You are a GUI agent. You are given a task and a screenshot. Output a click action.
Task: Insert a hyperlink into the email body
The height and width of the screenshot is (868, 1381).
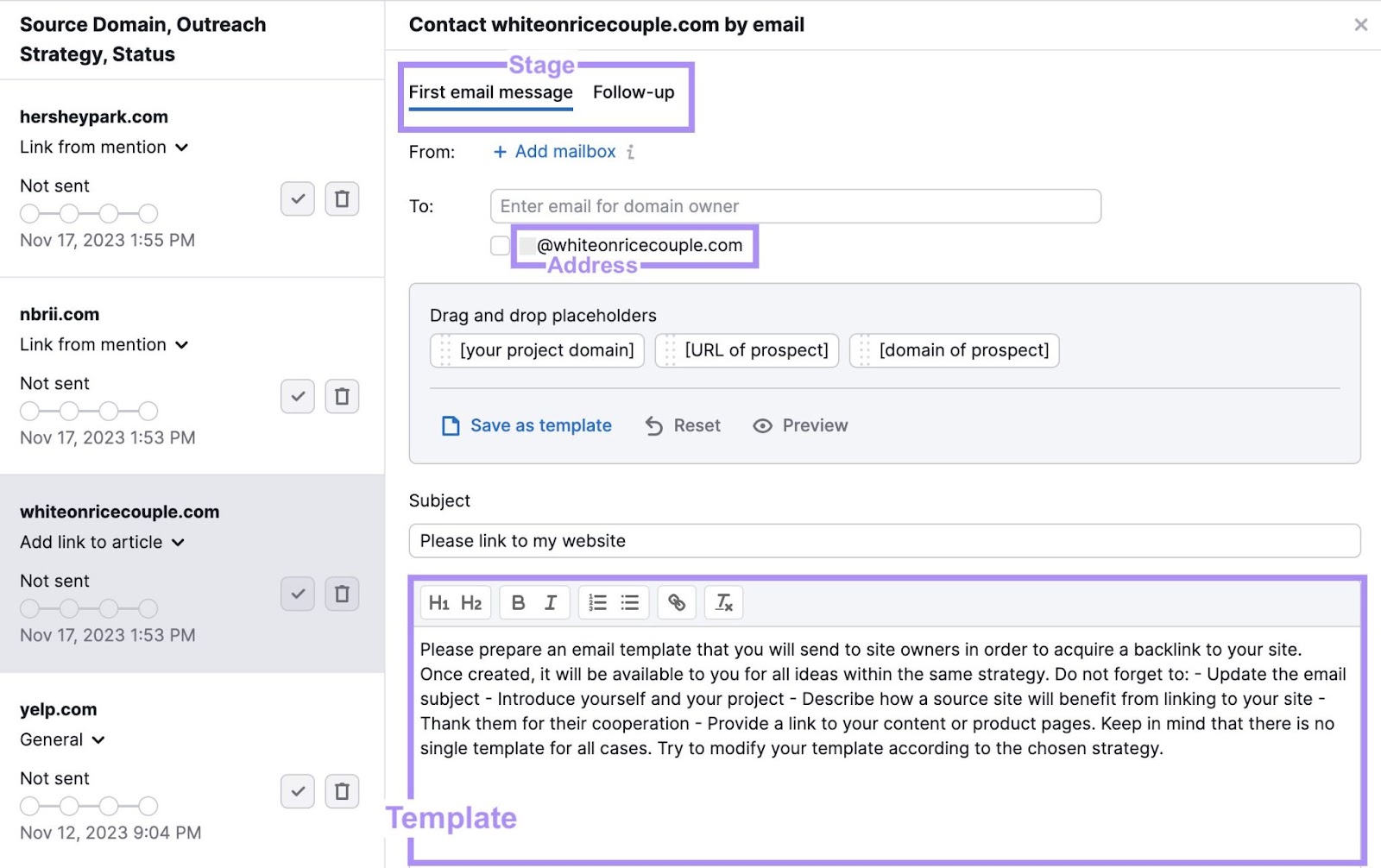pyautogui.click(x=677, y=602)
